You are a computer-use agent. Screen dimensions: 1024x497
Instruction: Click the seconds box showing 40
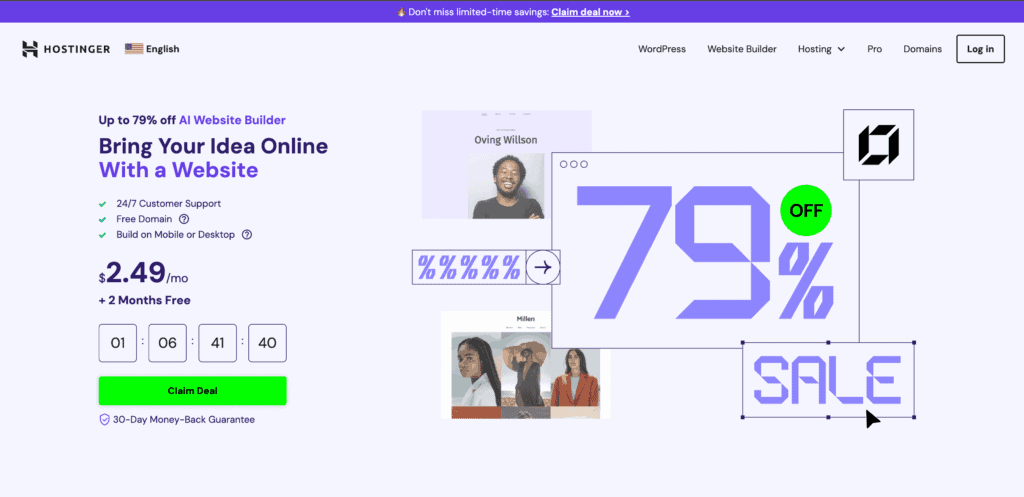(x=267, y=343)
